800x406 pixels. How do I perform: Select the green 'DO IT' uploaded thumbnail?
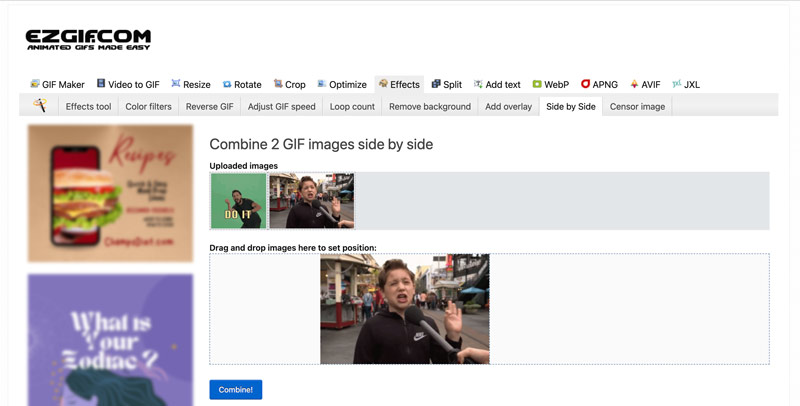(x=238, y=201)
